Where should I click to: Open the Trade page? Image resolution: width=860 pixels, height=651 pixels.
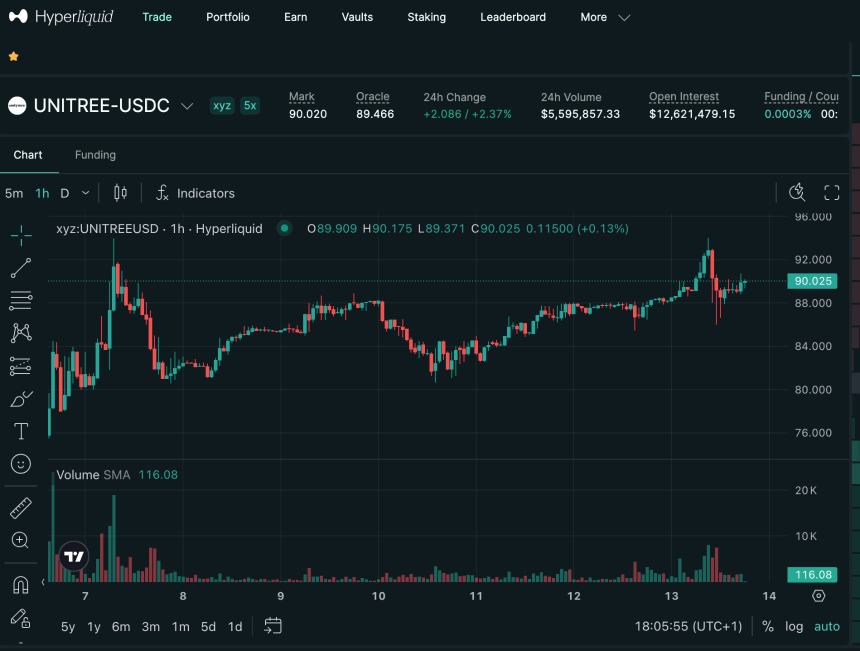pyautogui.click(x=157, y=17)
